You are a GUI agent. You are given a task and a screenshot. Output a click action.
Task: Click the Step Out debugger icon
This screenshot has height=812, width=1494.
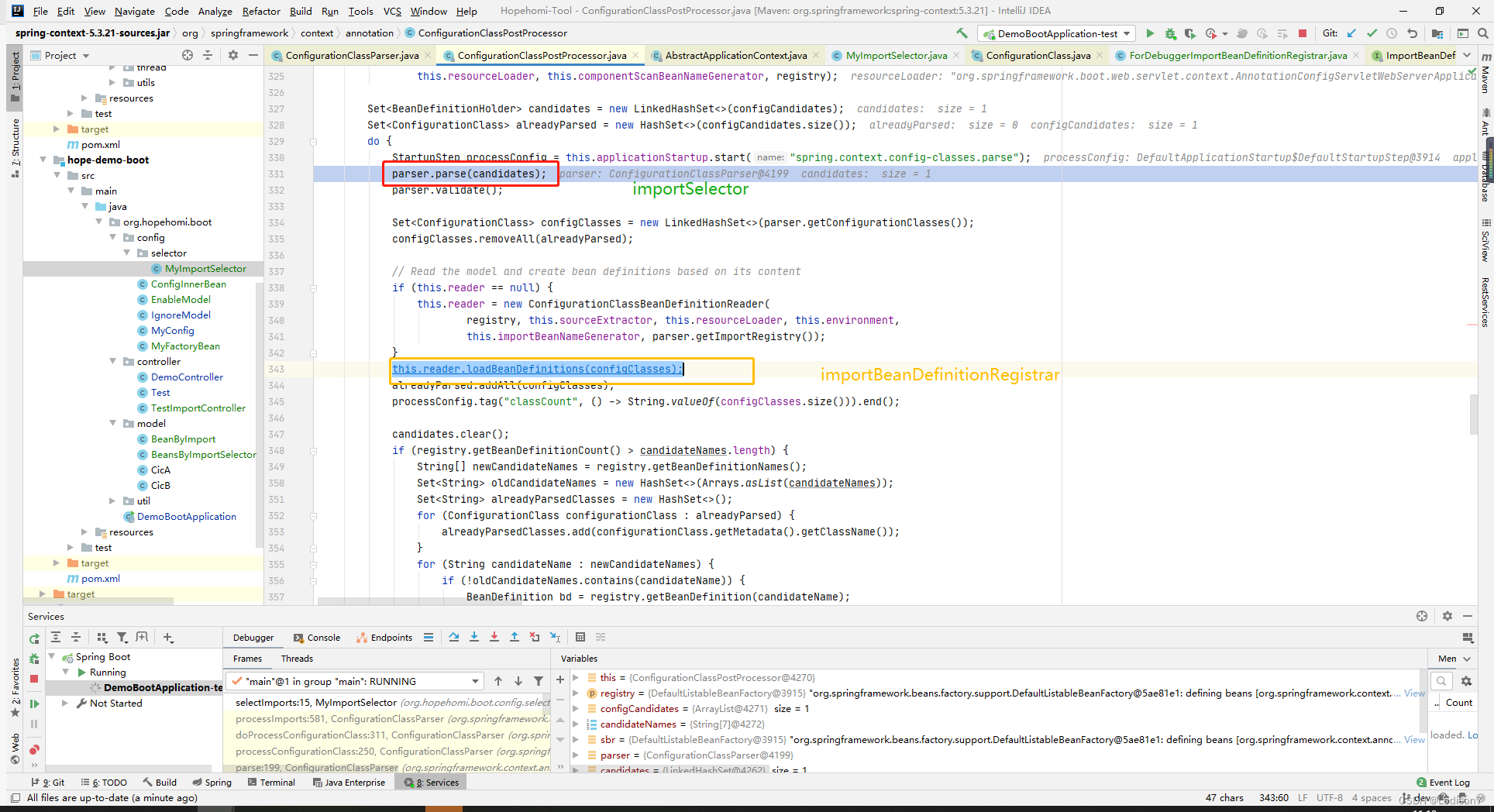click(x=515, y=637)
